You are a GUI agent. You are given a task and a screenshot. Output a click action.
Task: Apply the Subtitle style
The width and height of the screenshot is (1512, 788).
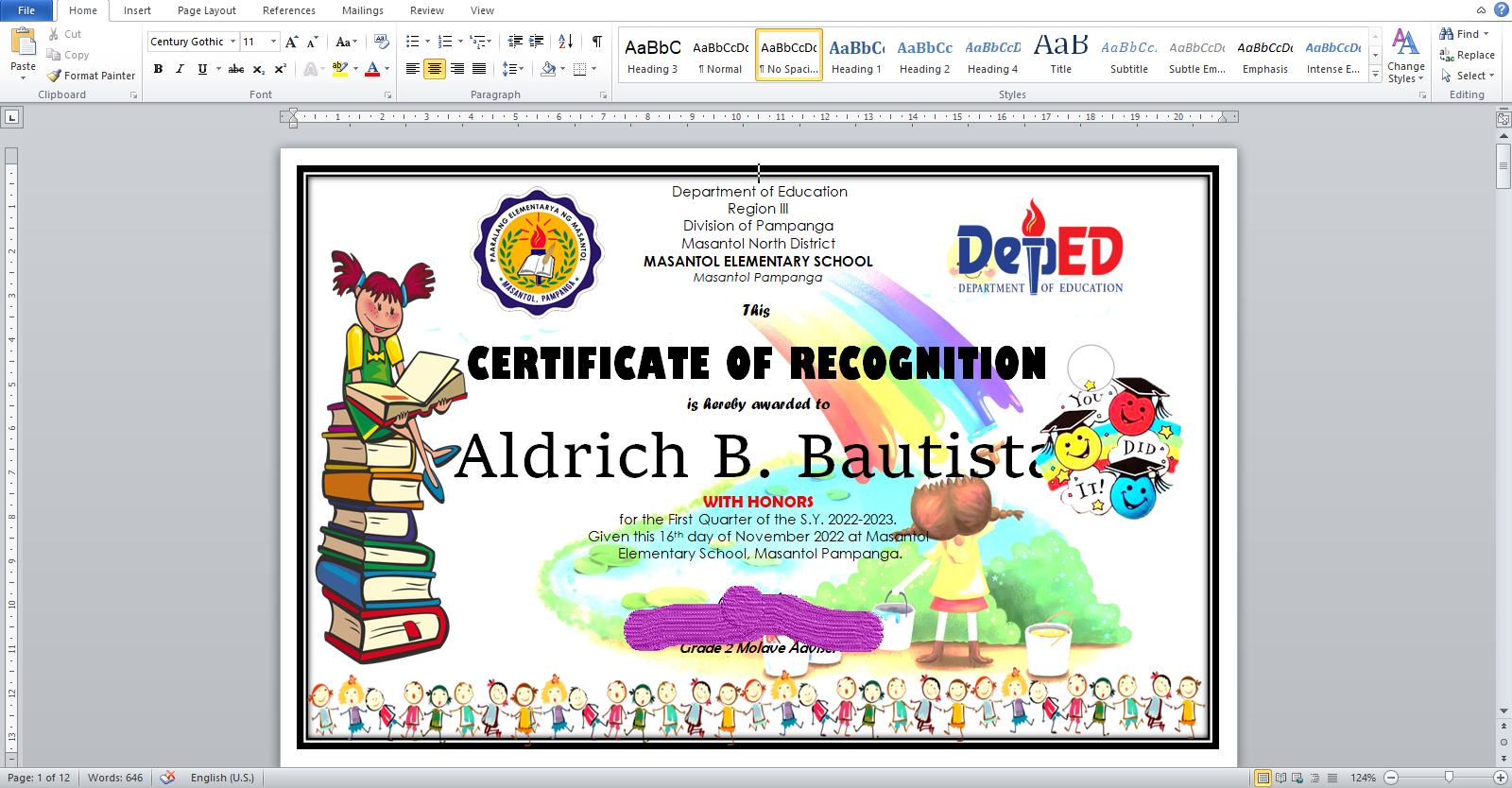point(1128,55)
